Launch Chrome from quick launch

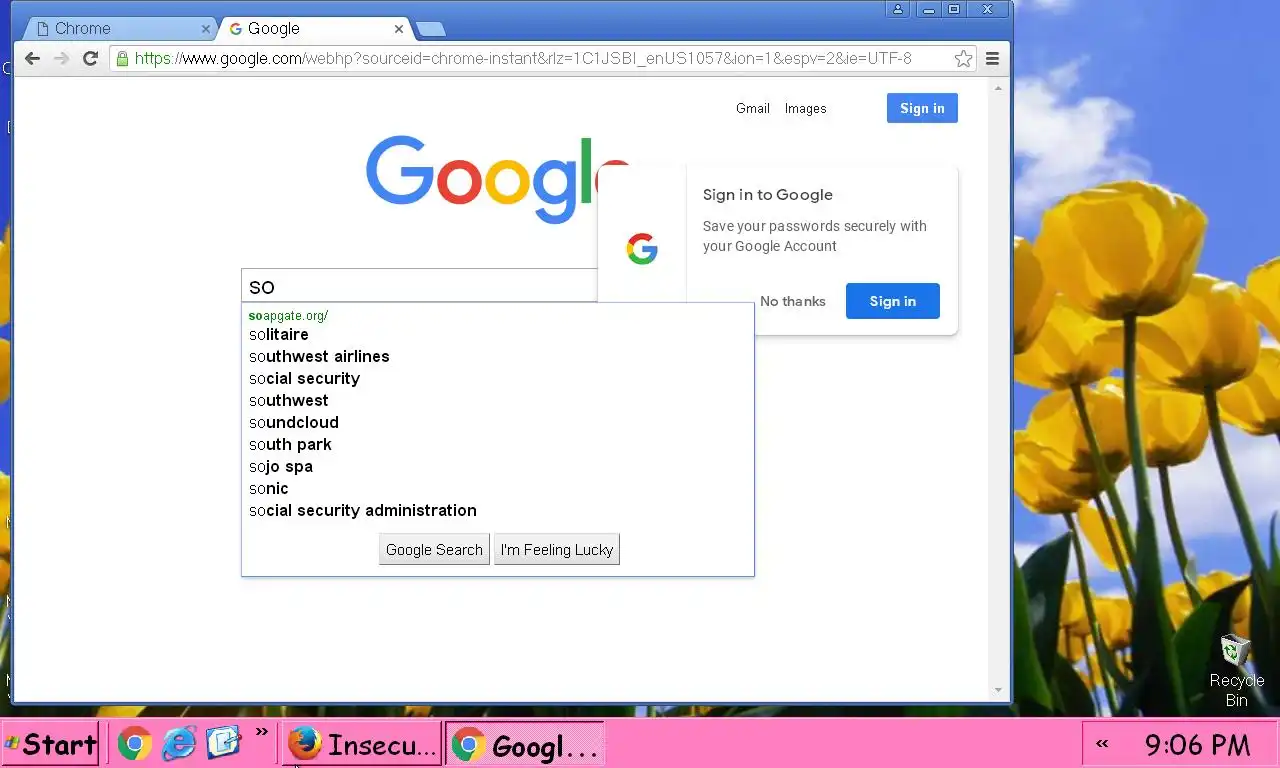tap(134, 744)
